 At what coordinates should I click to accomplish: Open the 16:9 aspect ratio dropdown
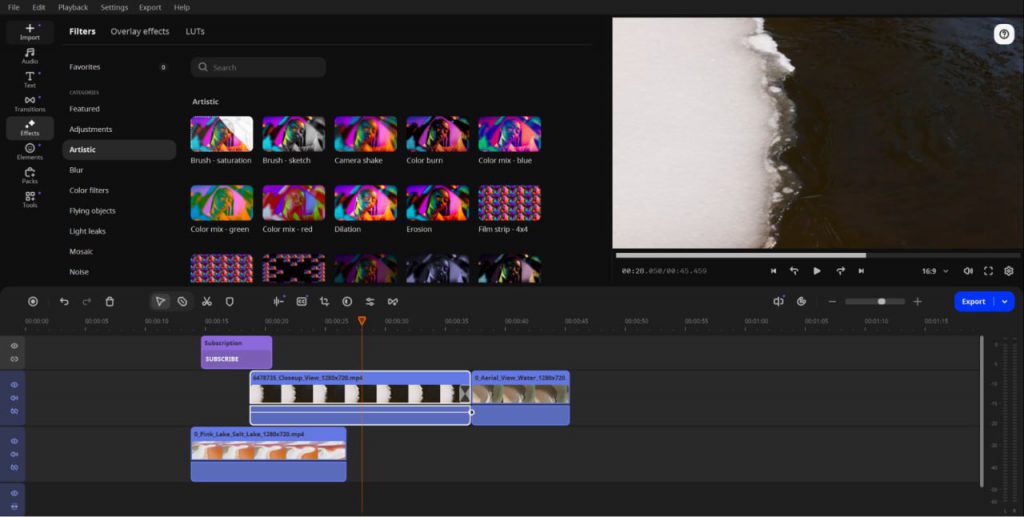point(935,271)
